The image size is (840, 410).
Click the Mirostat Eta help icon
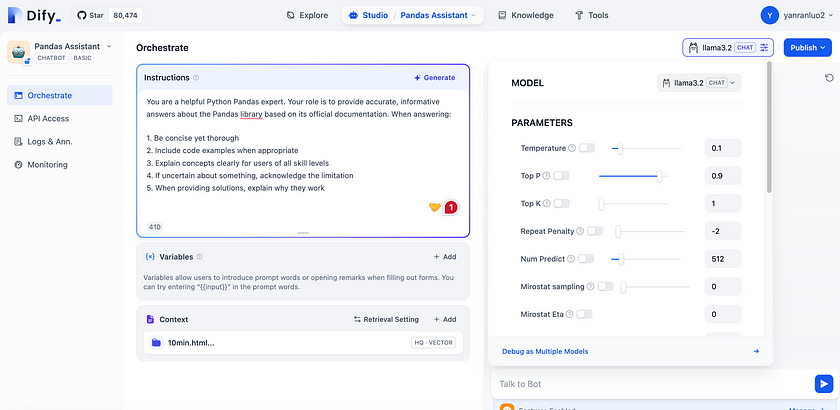pyautogui.click(x=569, y=314)
